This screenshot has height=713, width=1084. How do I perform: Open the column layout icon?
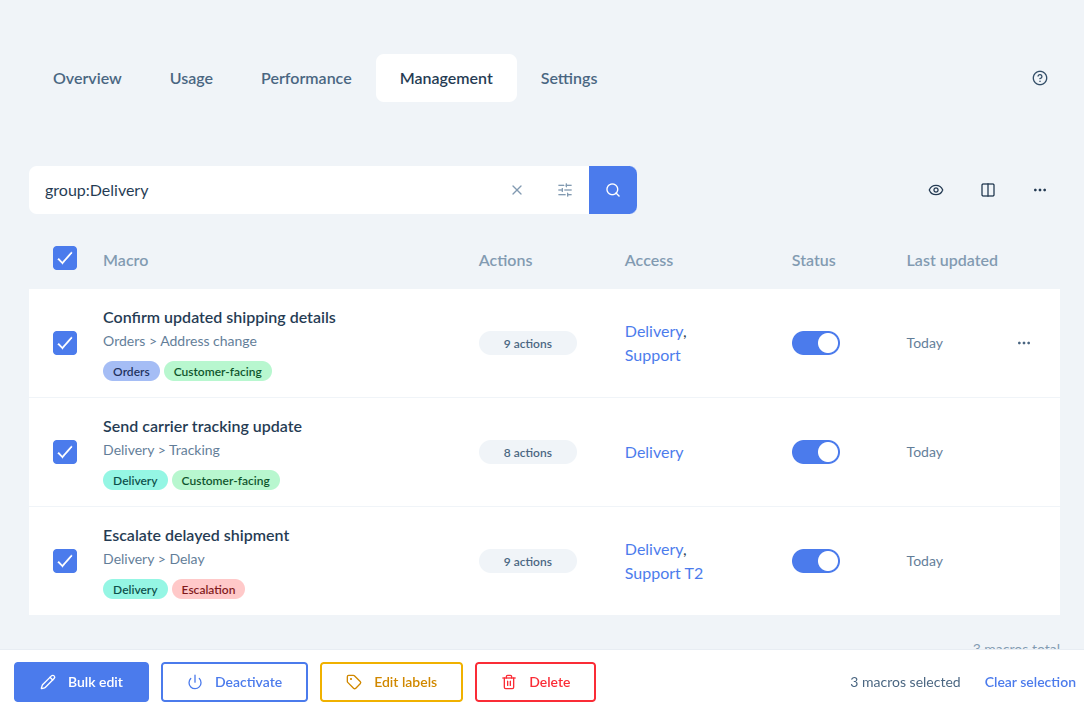pos(987,190)
